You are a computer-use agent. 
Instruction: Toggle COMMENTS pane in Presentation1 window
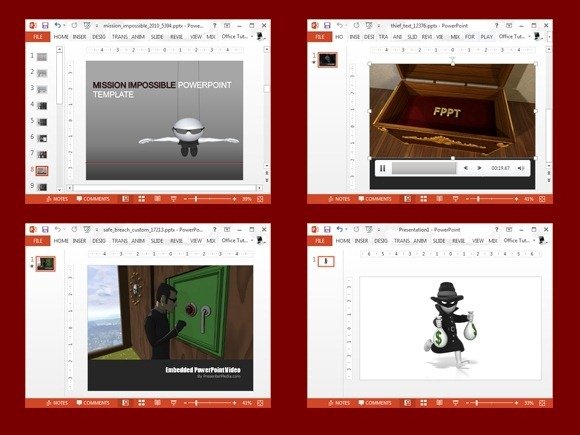pos(375,403)
